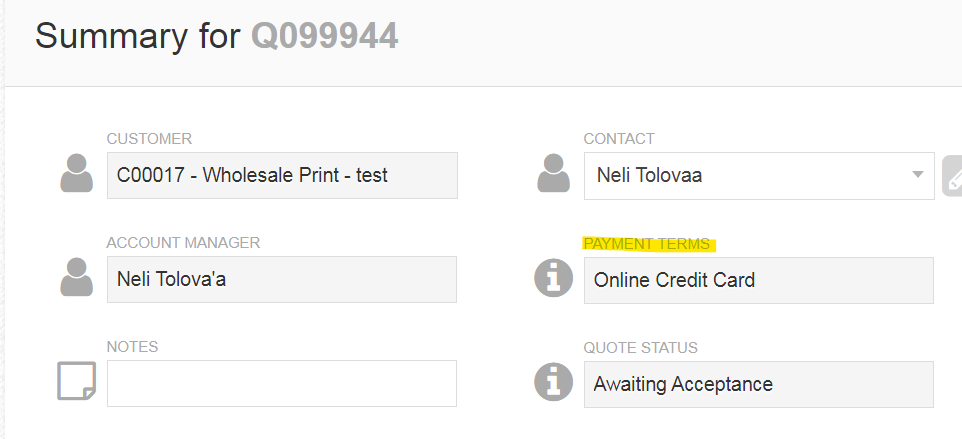Click the Online Credit Card payment terms field
The width and height of the screenshot is (962, 439).
[758, 280]
